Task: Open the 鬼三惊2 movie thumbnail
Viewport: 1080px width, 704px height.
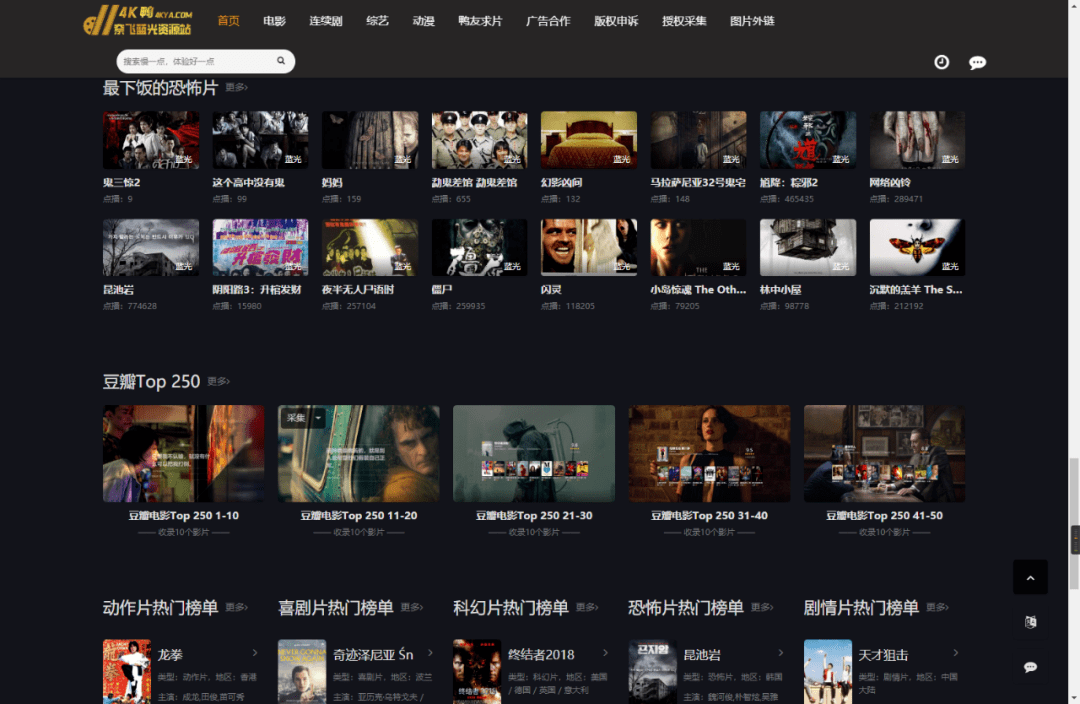Action: (x=151, y=140)
